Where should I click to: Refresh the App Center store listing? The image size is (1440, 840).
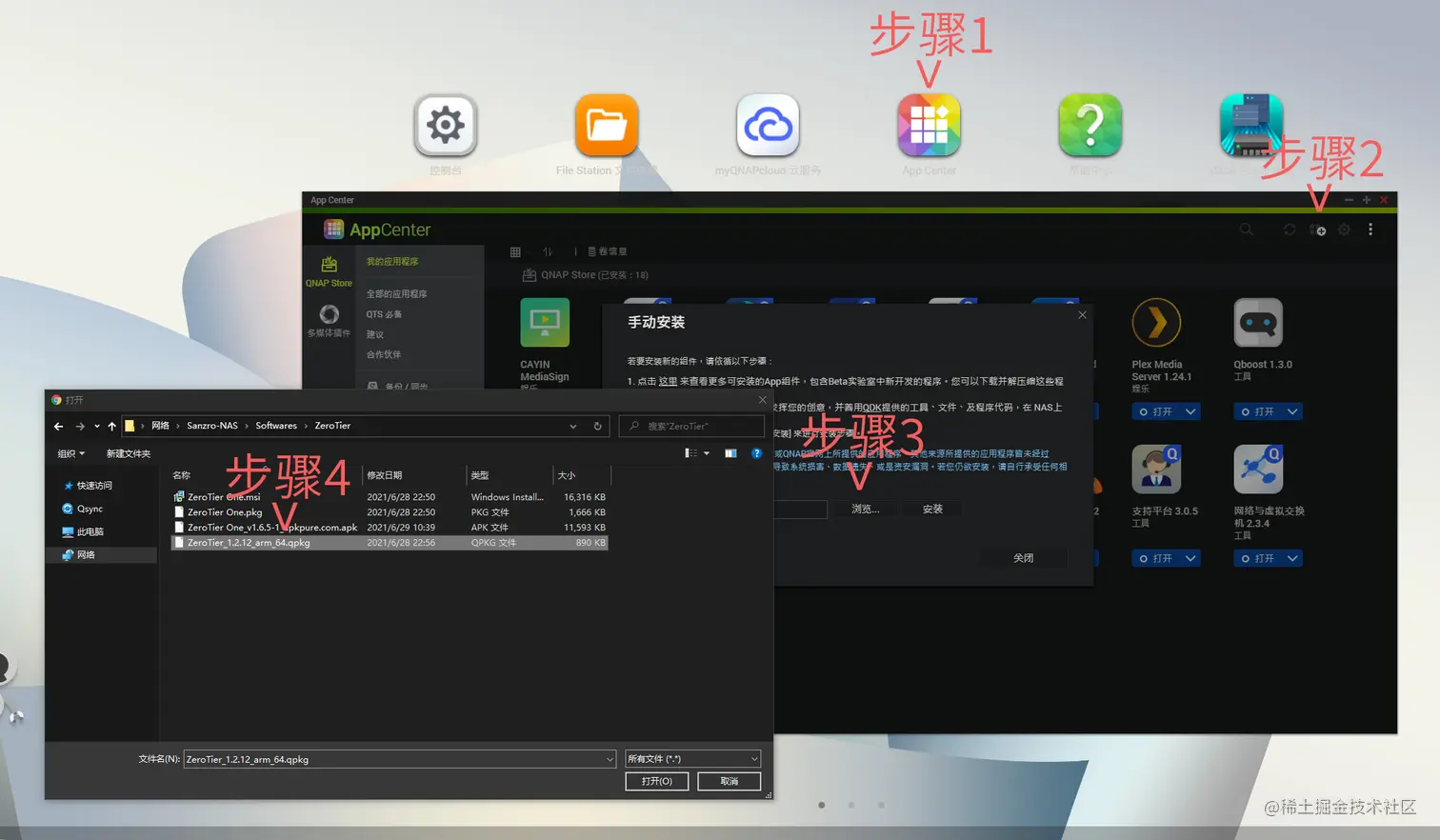[x=1289, y=230]
